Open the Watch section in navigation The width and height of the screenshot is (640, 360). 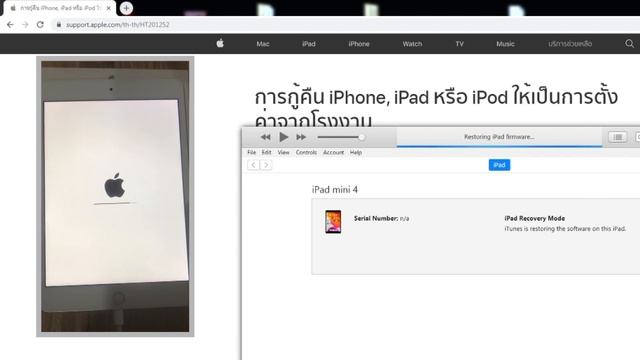[x=412, y=44]
